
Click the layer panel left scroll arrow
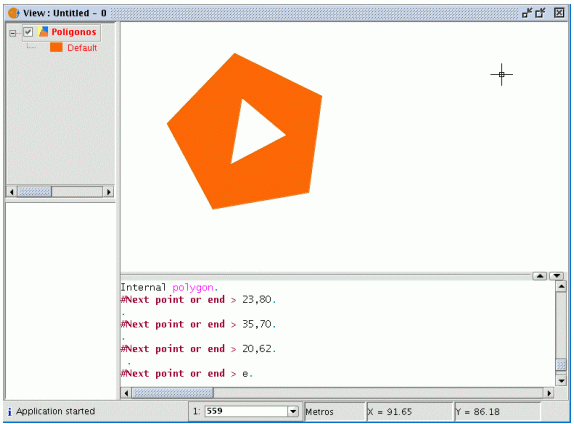click(x=12, y=192)
